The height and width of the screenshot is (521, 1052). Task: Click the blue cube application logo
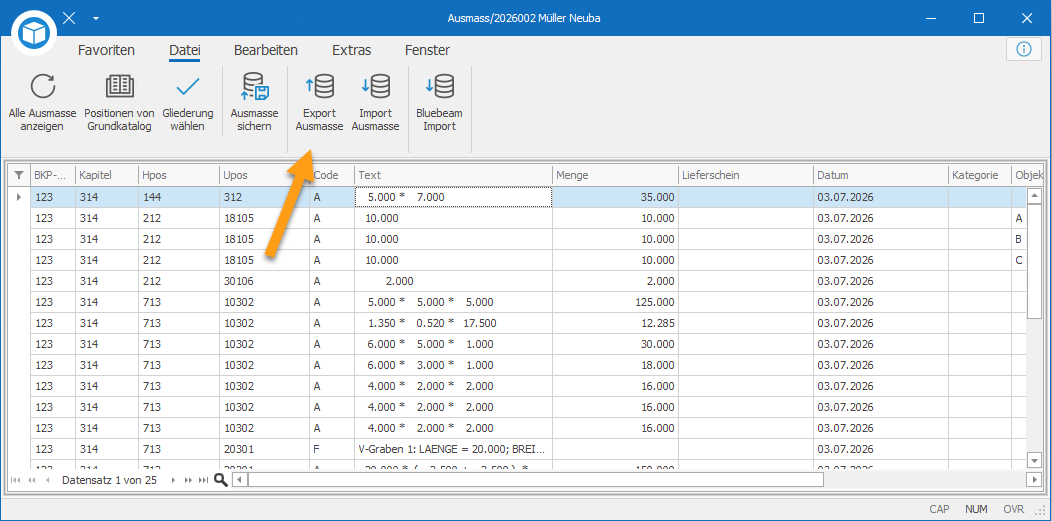click(x=34, y=32)
